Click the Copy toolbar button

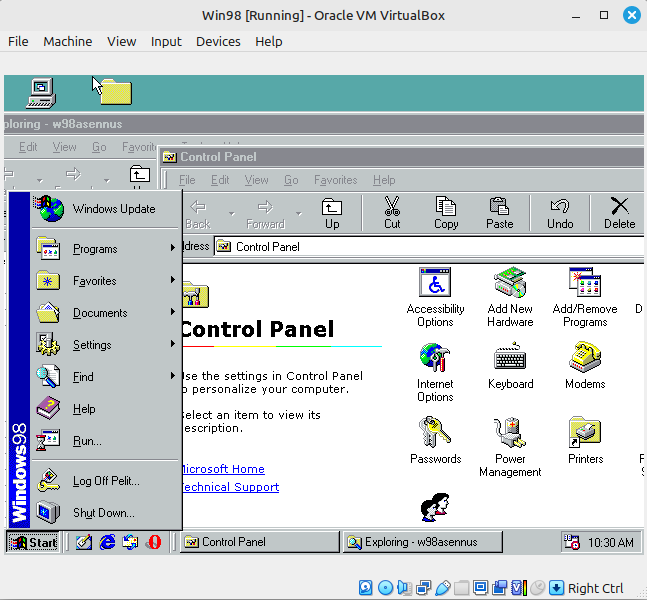[x=446, y=213]
